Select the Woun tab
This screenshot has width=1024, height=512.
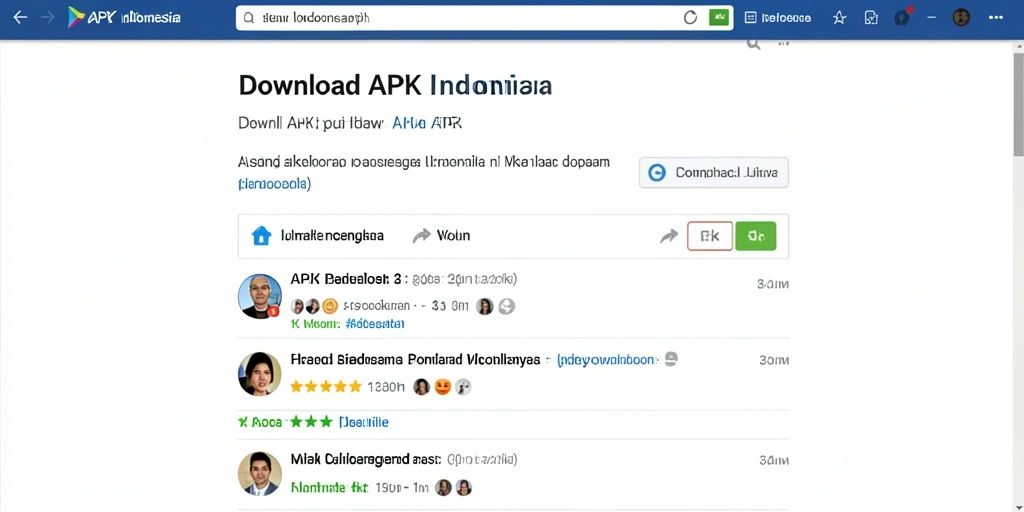(441, 236)
